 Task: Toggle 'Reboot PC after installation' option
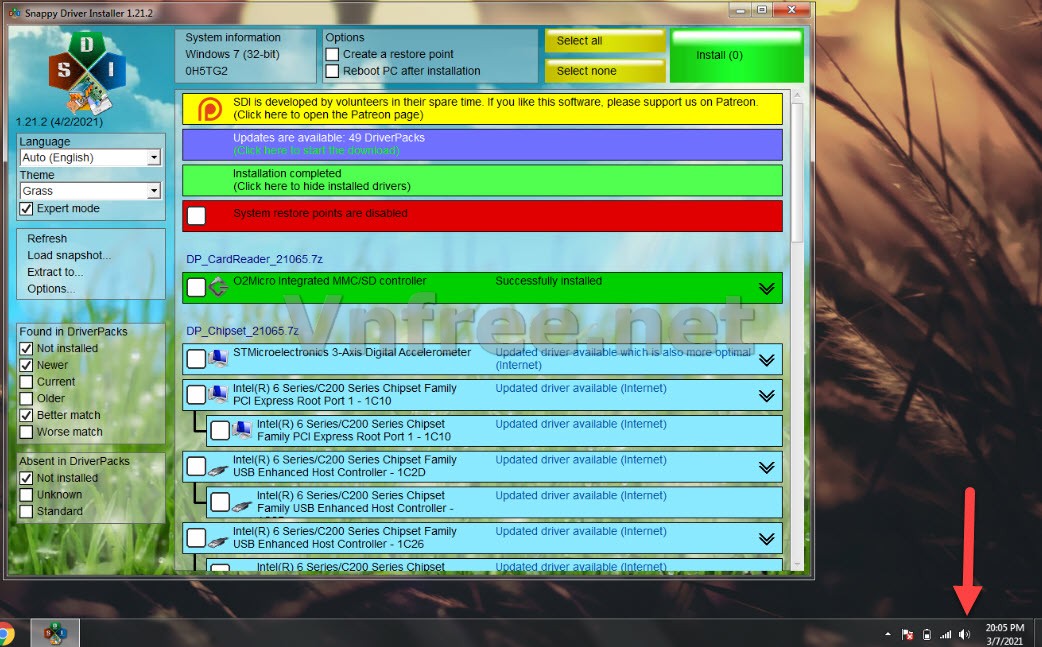(x=333, y=71)
